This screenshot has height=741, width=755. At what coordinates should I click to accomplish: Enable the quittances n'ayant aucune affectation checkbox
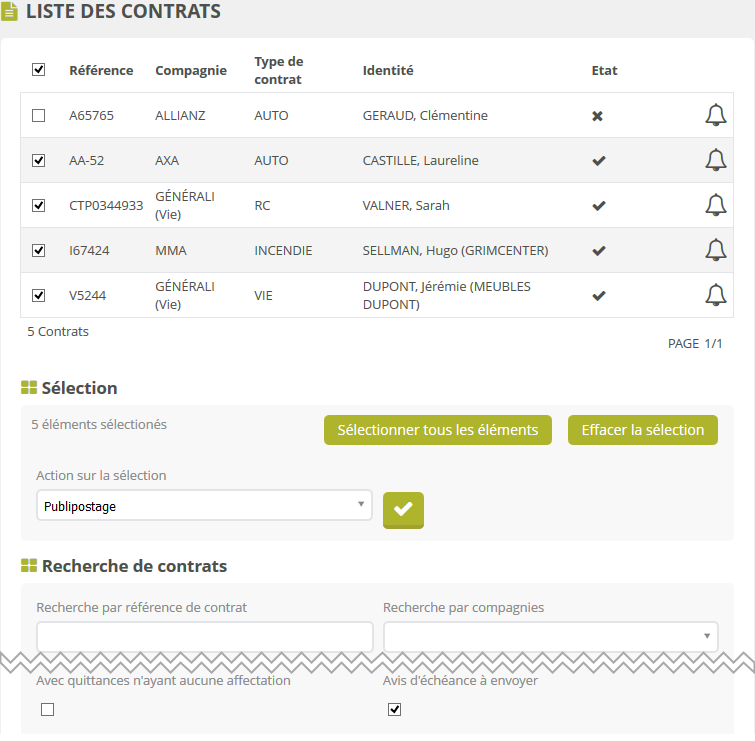click(47, 710)
